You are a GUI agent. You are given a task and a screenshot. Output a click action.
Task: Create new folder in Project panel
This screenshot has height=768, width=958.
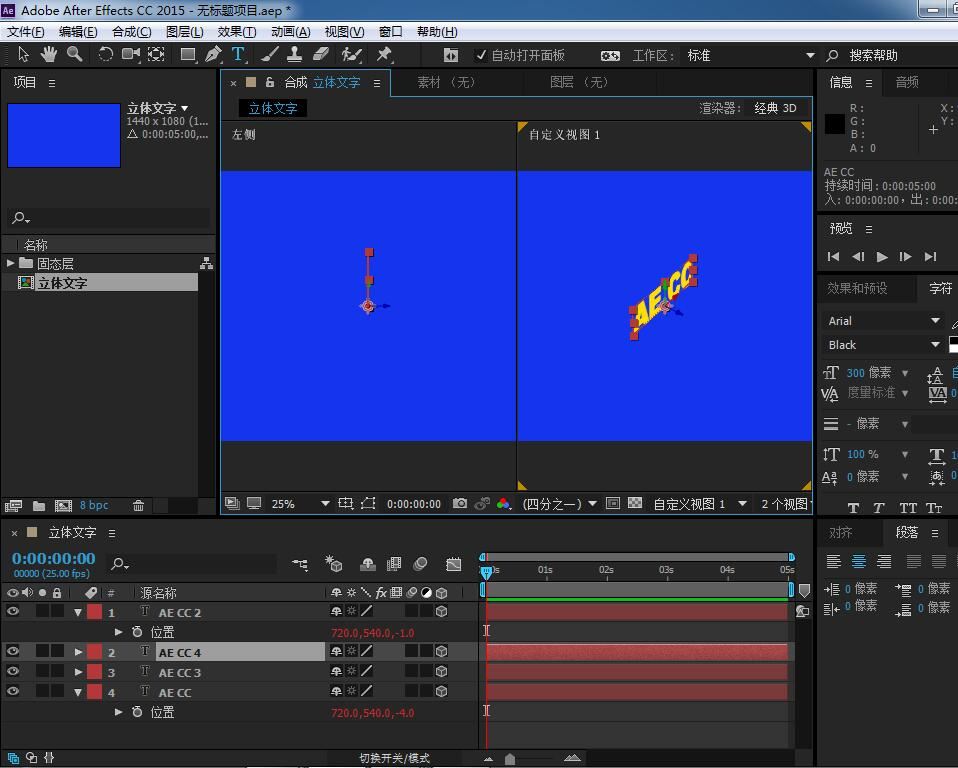click(38, 505)
